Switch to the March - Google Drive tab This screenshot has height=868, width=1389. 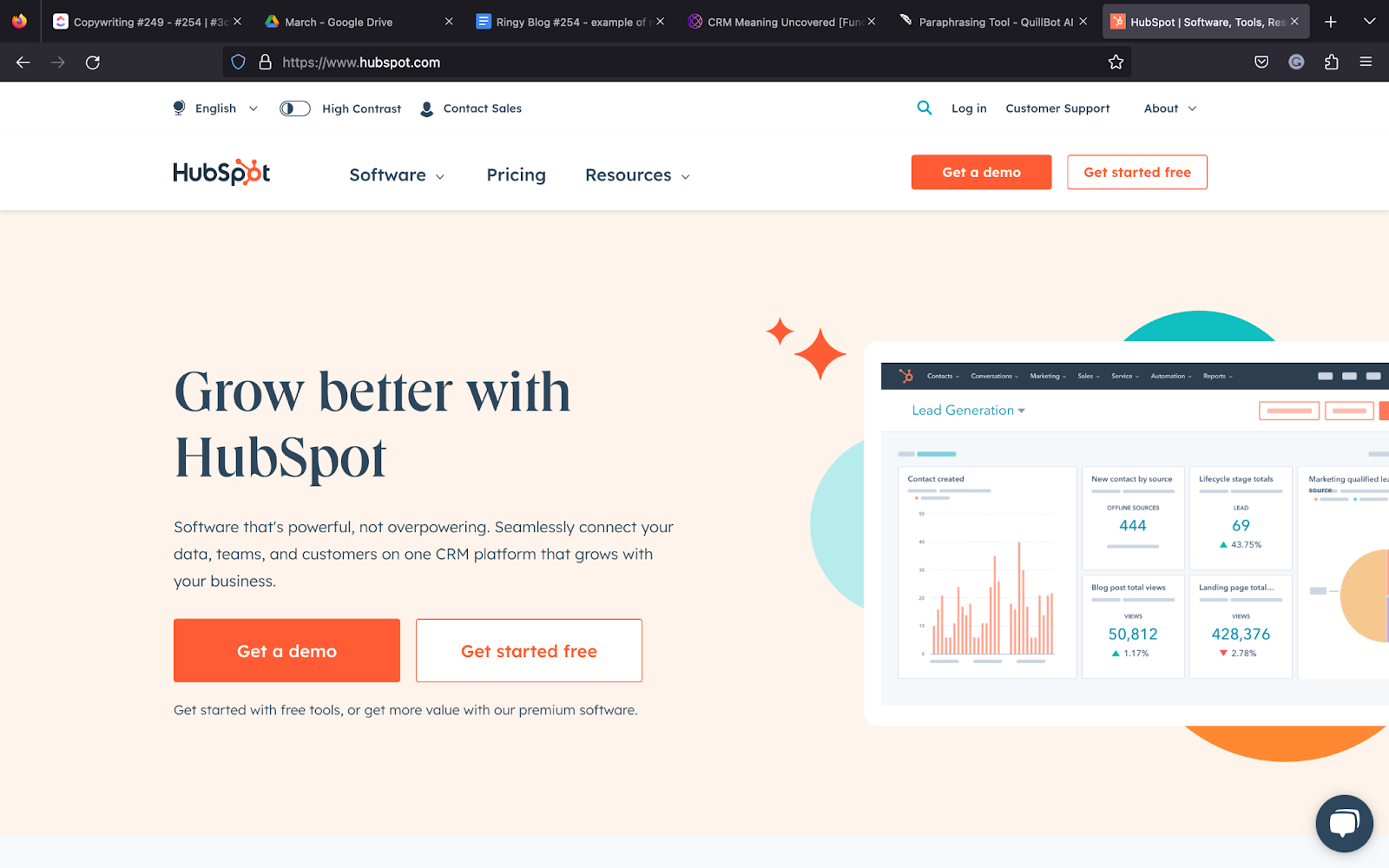click(x=359, y=22)
